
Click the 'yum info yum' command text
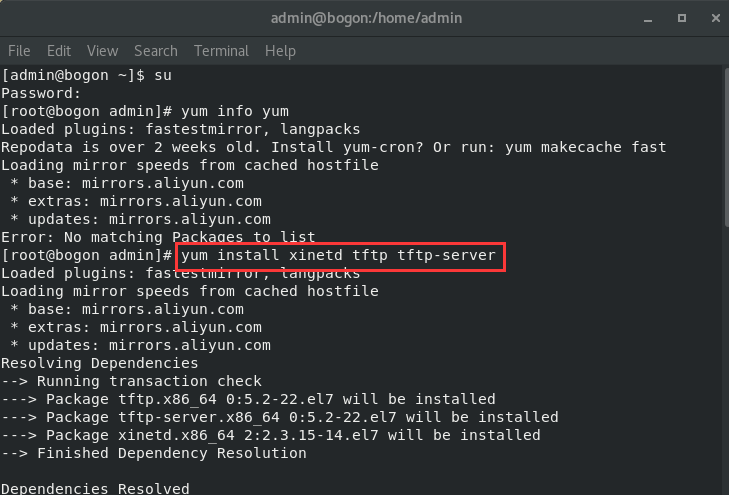tap(235, 111)
